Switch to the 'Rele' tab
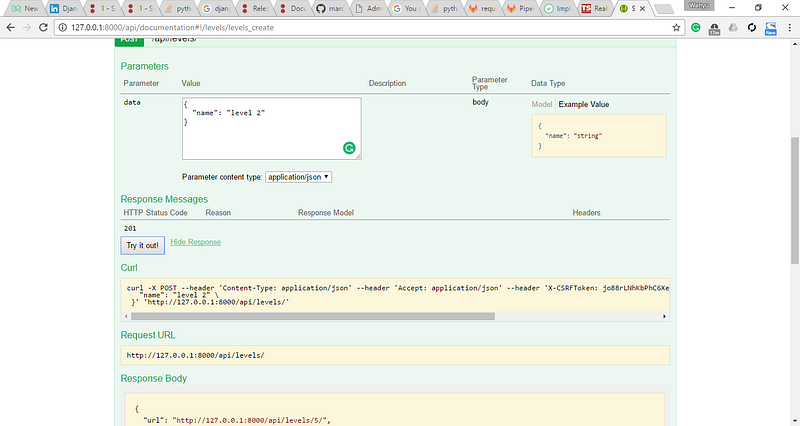 coord(254,9)
